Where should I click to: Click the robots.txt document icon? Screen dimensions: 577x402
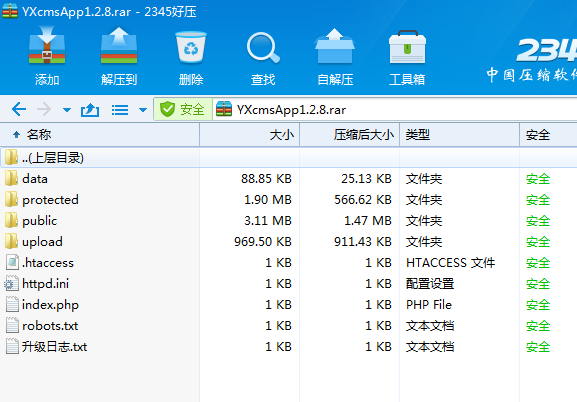[12, 325]
